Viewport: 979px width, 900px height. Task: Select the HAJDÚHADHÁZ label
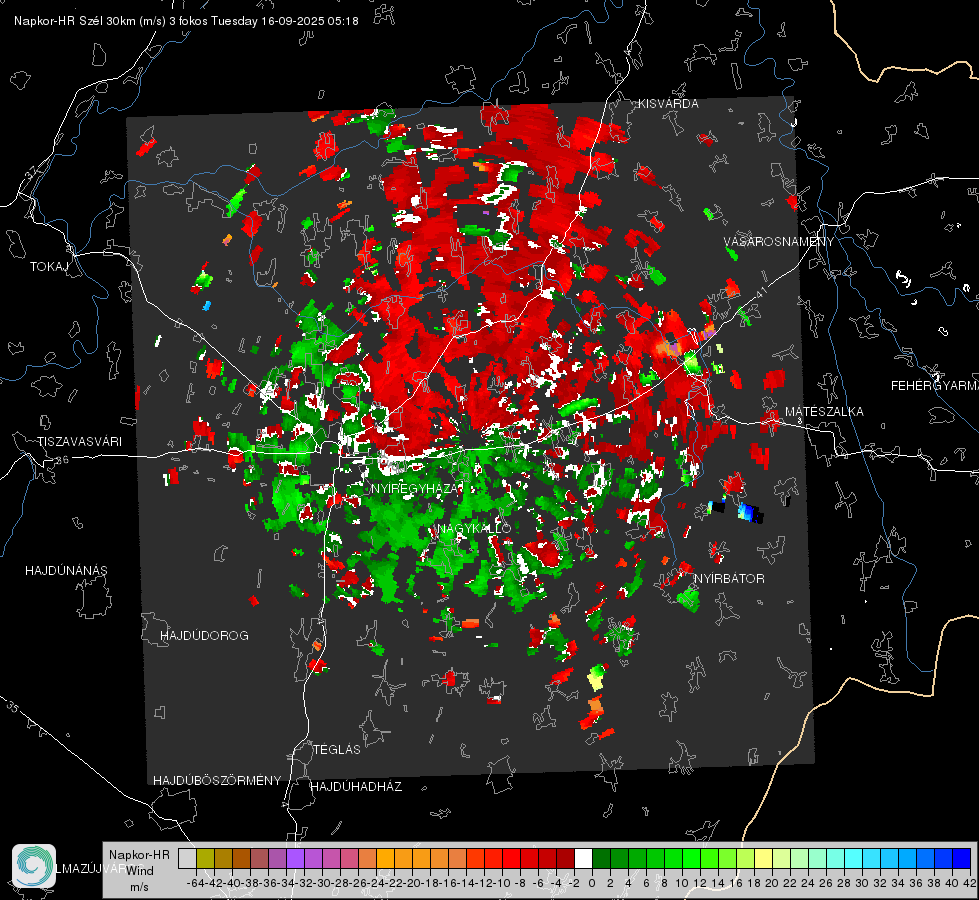click(357, 786)
